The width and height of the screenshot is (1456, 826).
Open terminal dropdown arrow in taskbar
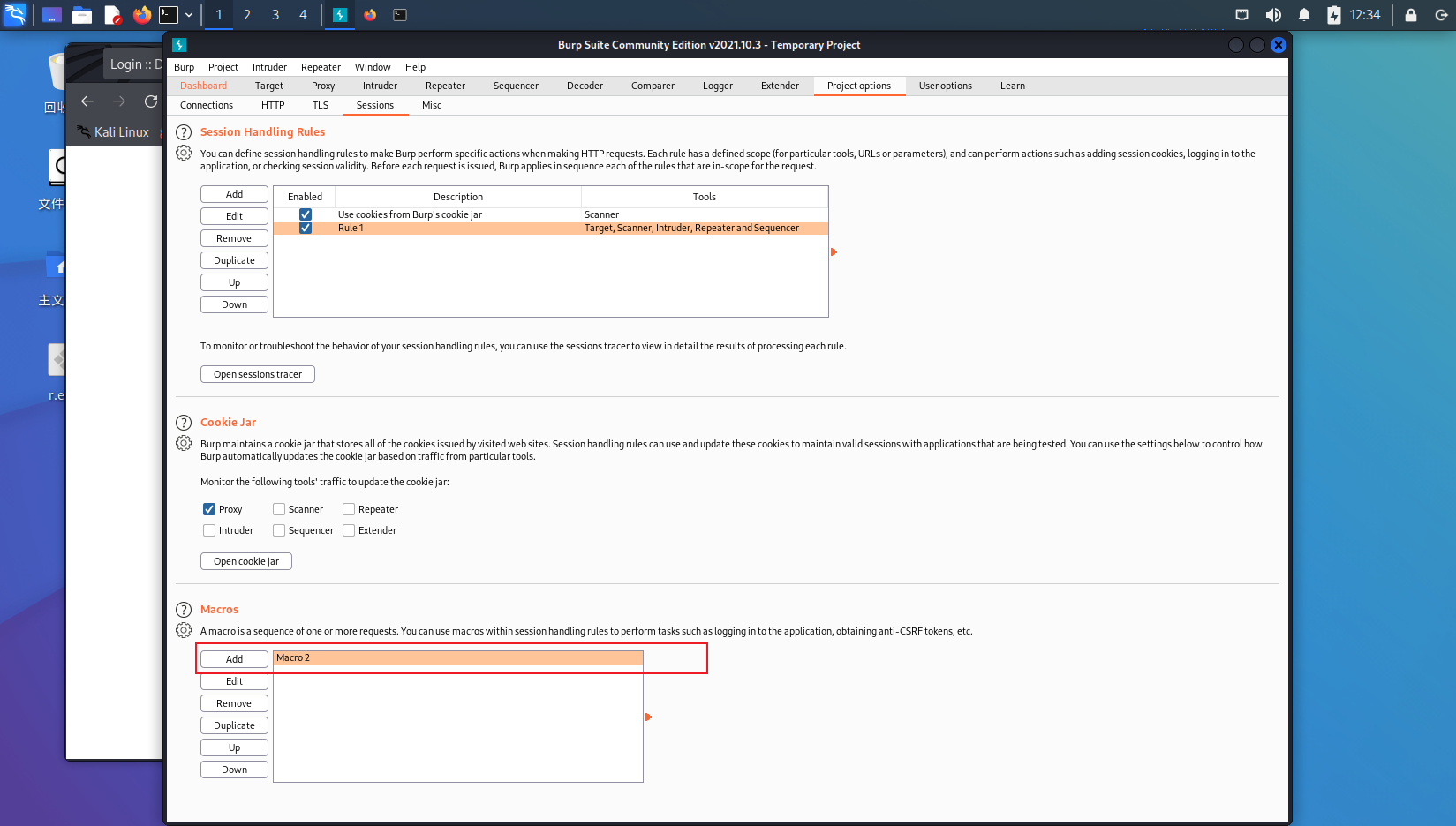tap(189, 14)
